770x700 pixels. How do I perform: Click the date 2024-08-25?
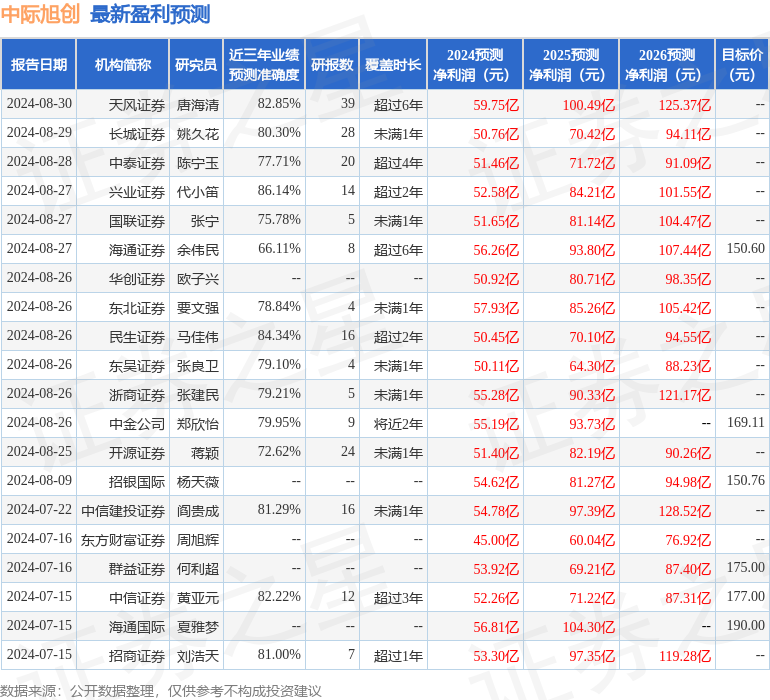39,451
